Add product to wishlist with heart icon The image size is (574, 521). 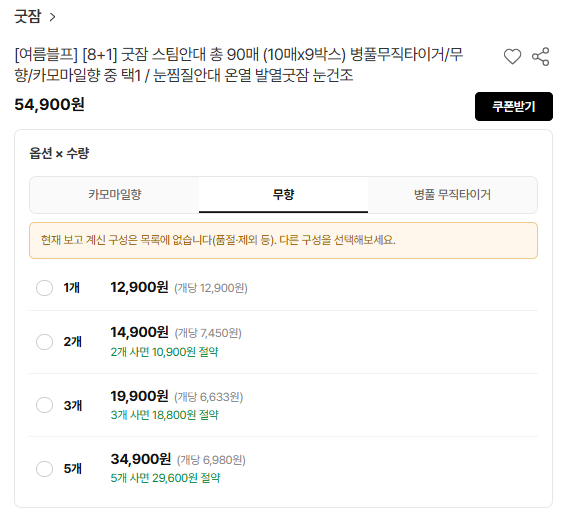pyautogui.click(x=512, y=57)
